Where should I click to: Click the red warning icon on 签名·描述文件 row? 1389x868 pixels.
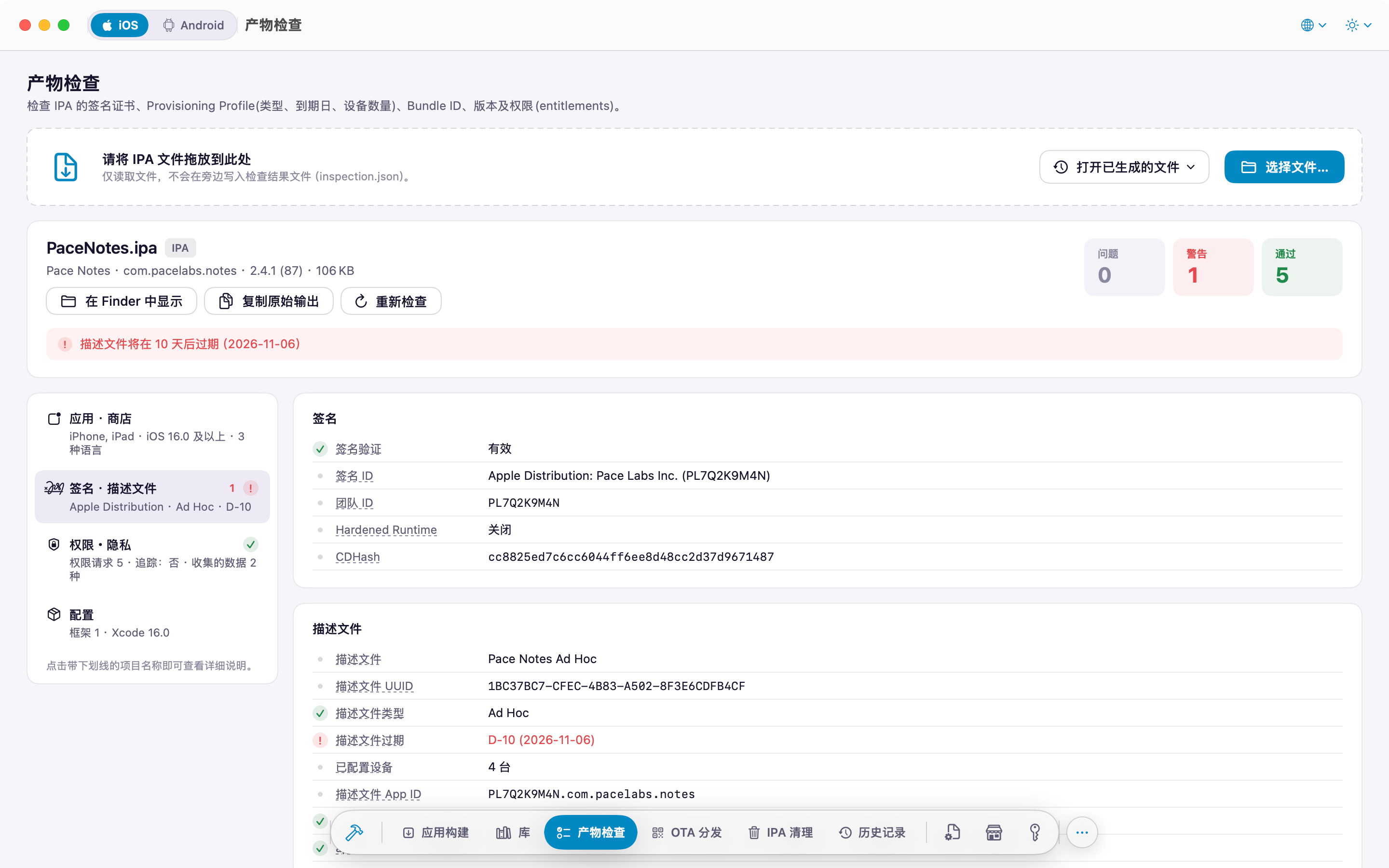[250, 488]
